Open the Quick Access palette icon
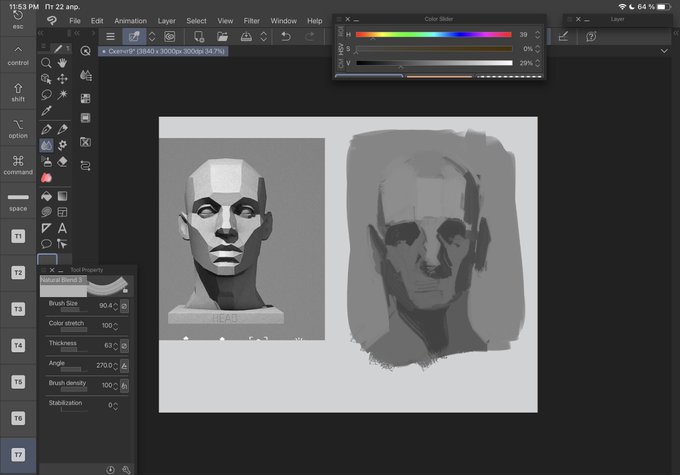 [x=85, y=51]
